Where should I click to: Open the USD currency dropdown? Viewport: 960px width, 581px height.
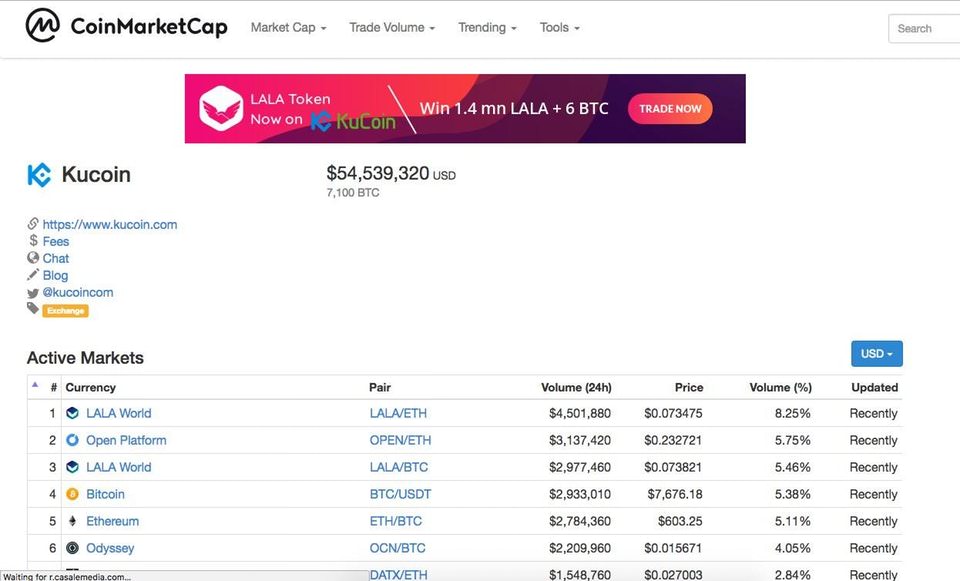tap(877, 354)
